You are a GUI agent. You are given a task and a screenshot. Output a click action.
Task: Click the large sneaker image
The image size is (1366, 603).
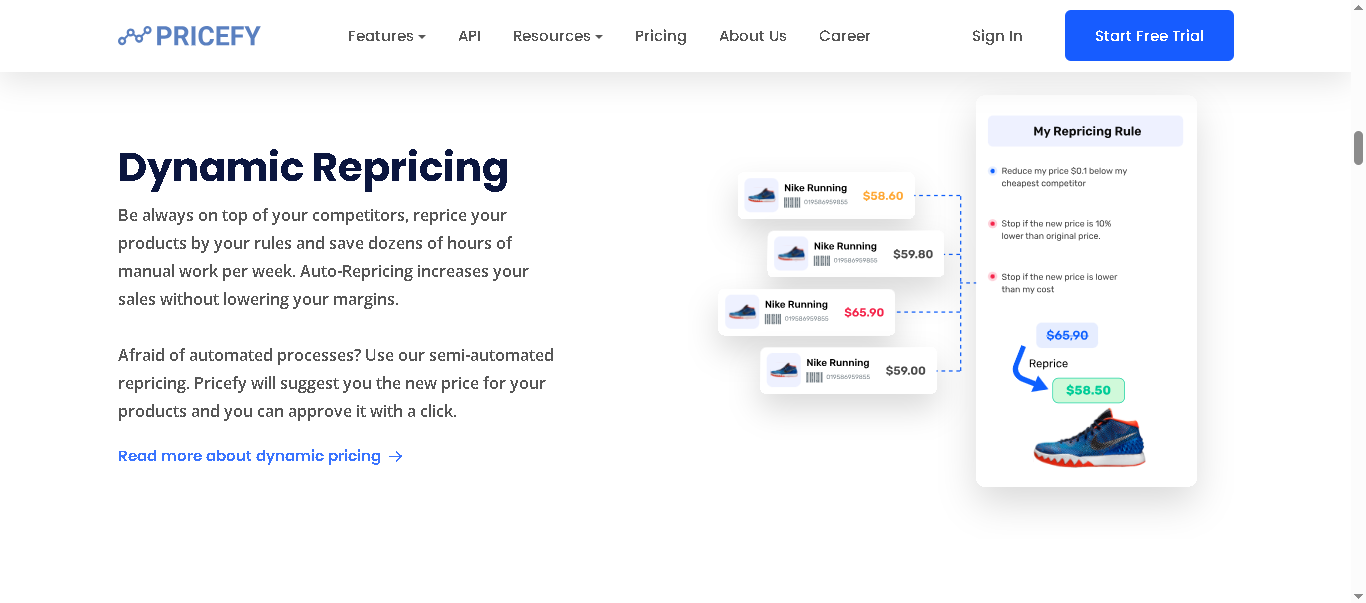(1089, 438)
